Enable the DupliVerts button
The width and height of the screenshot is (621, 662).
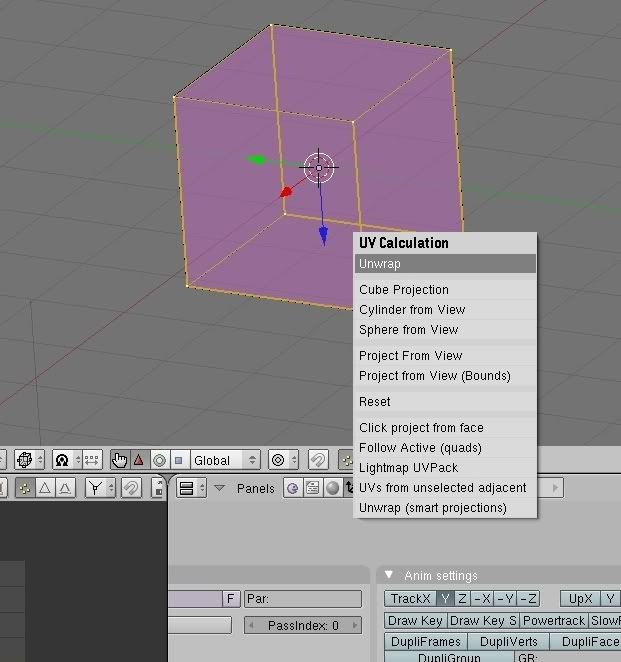point(508,642)
